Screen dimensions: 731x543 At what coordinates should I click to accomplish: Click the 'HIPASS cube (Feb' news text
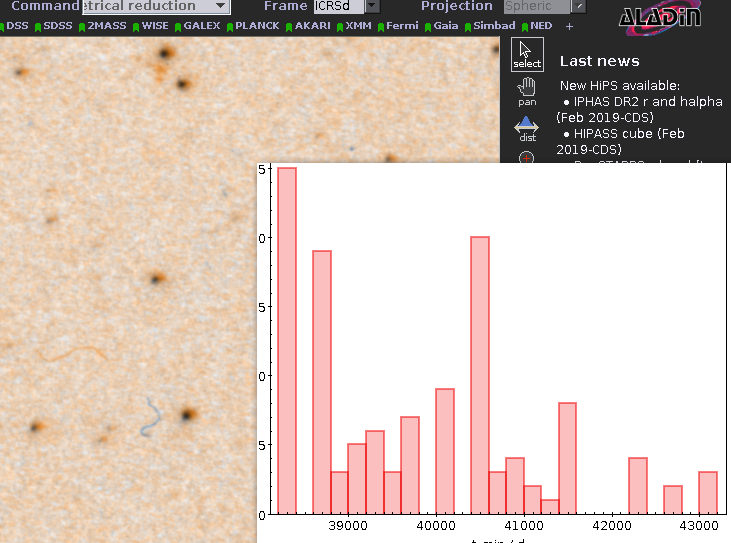629,134
